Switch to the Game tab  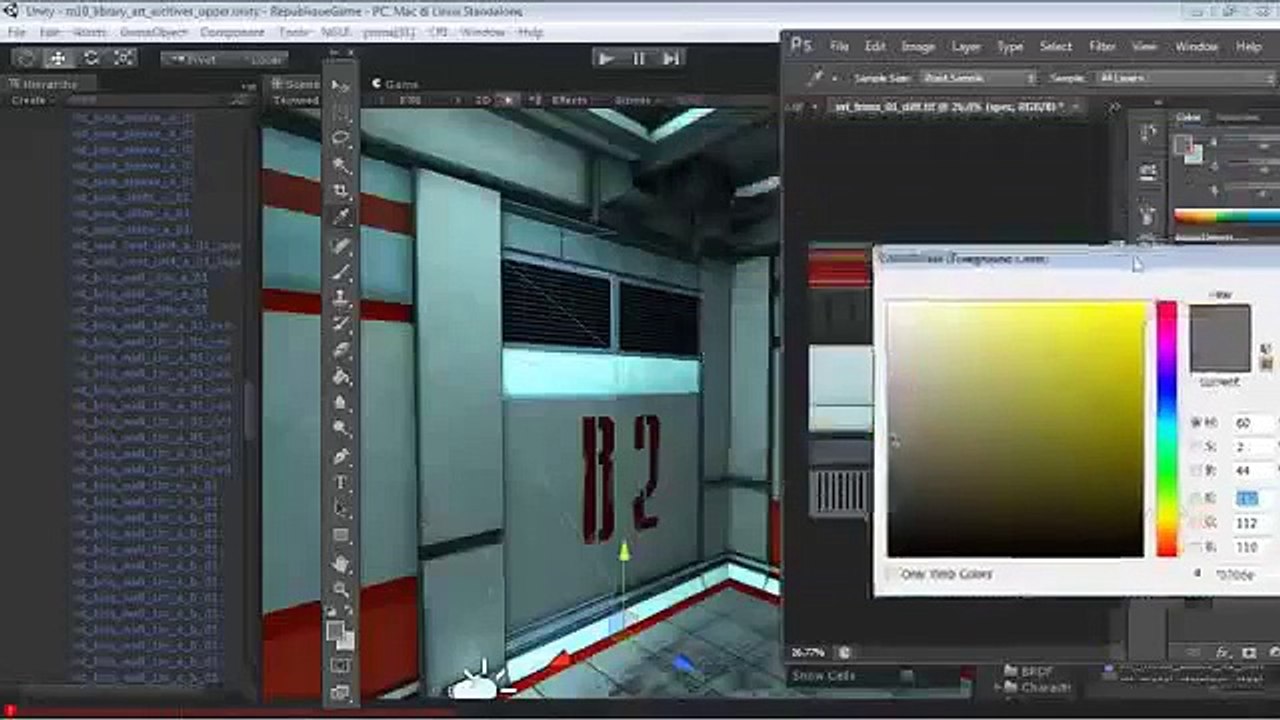coord(395,85)
